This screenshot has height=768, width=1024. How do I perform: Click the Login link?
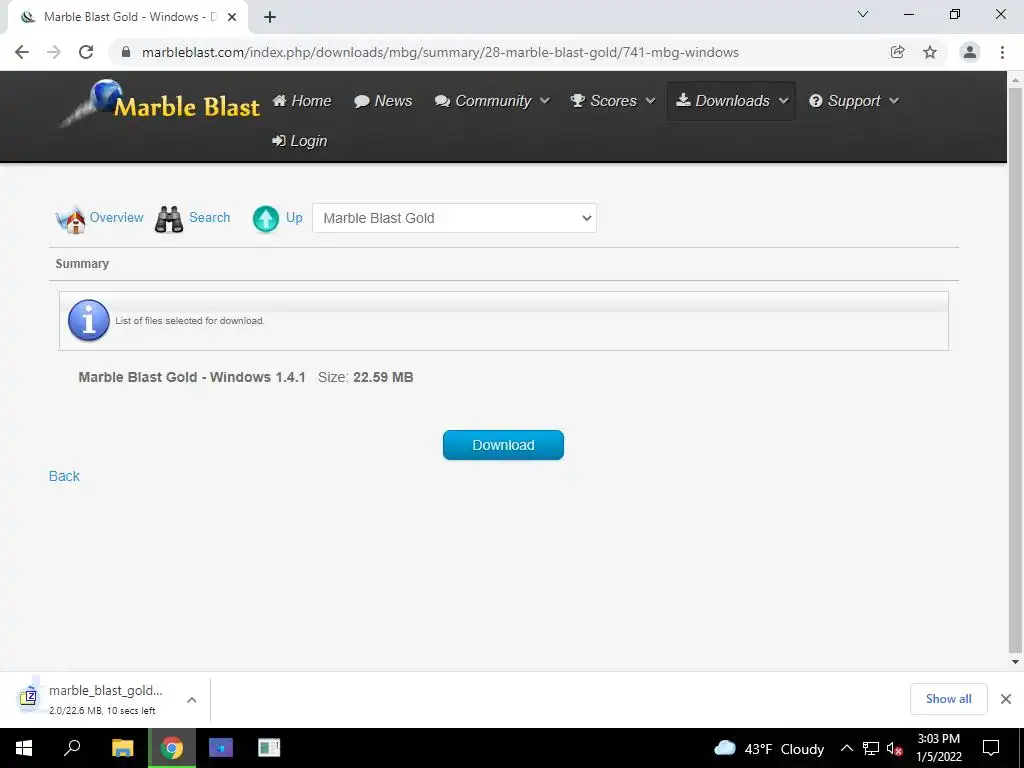[300, 141]
